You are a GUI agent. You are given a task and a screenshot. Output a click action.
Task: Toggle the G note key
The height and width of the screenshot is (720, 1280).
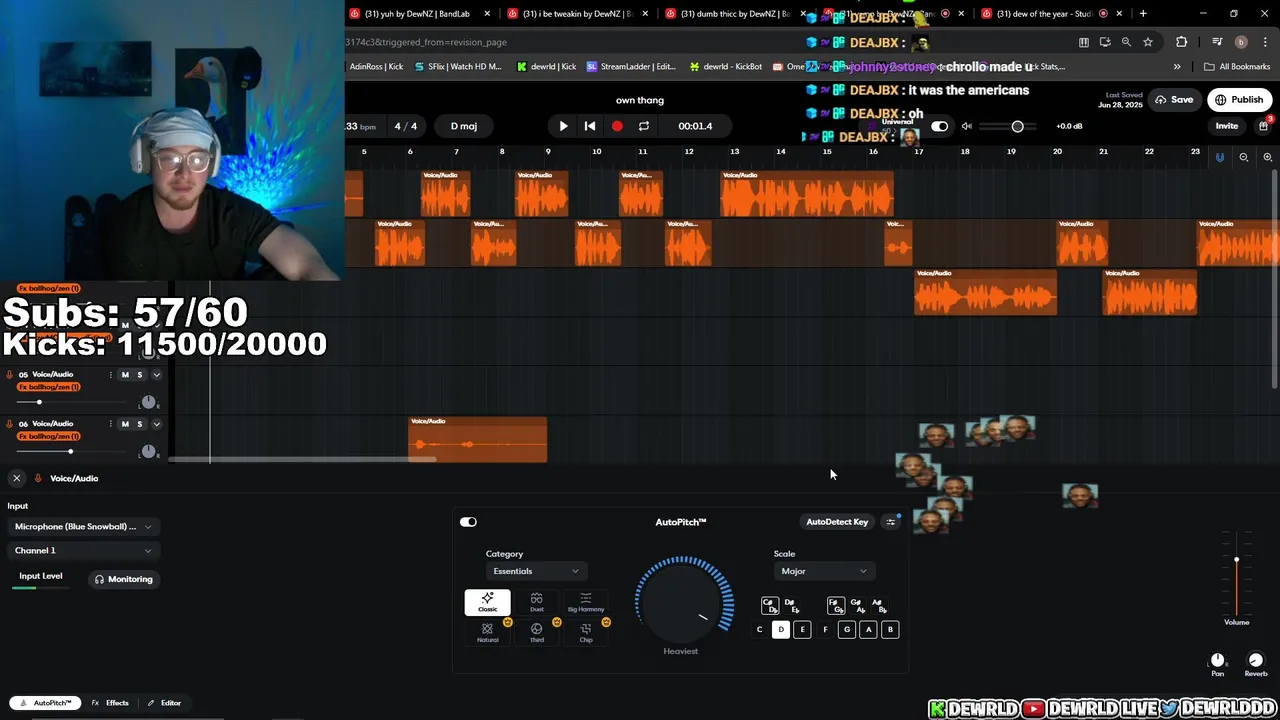coord(847,629)
